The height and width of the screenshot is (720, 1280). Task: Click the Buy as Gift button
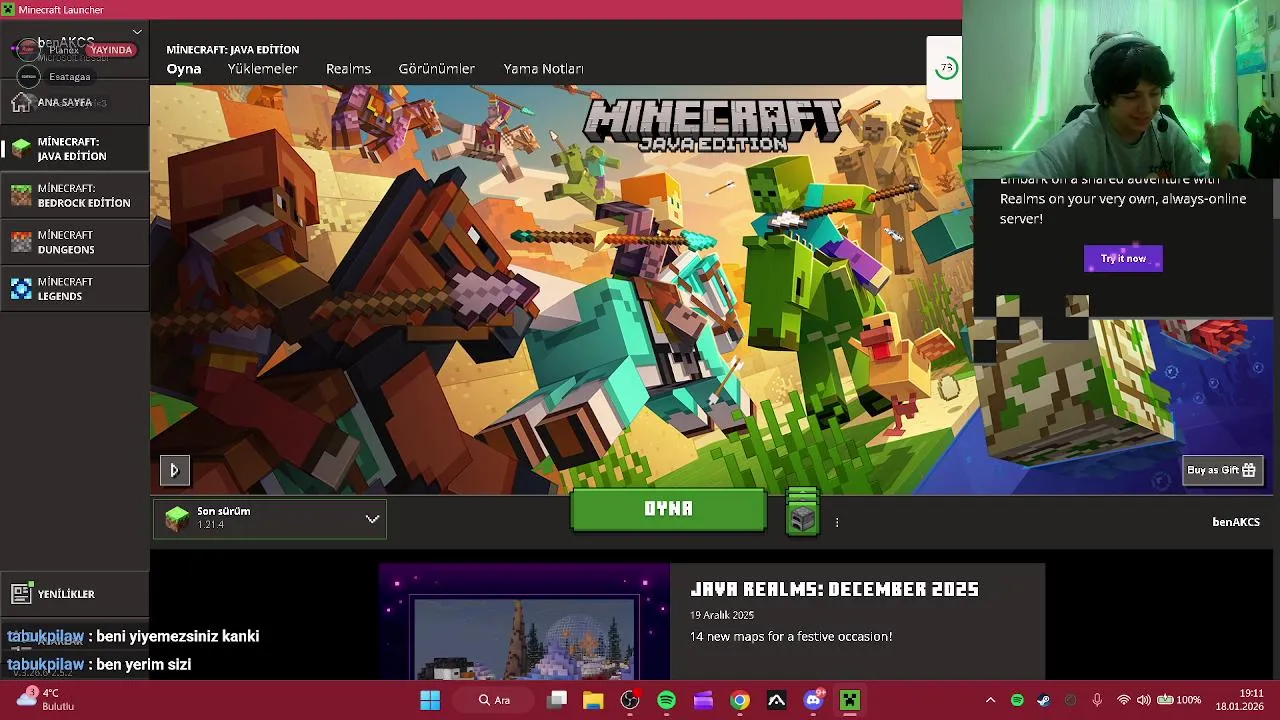(x=1222, y=470)
